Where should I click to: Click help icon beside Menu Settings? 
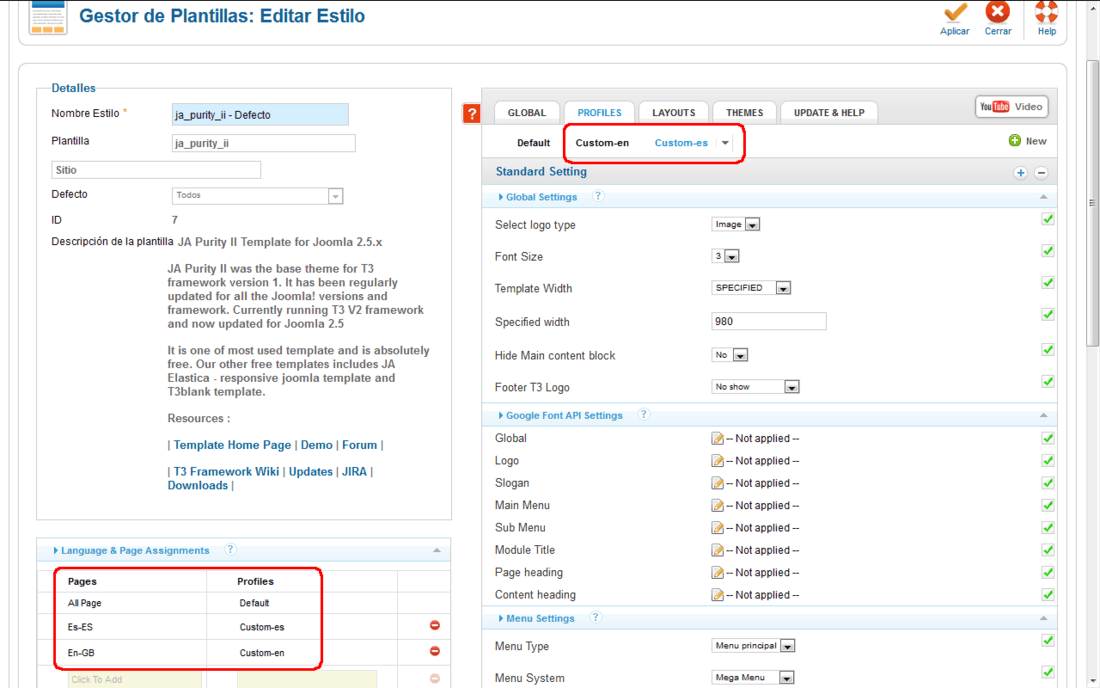point(595,617)
